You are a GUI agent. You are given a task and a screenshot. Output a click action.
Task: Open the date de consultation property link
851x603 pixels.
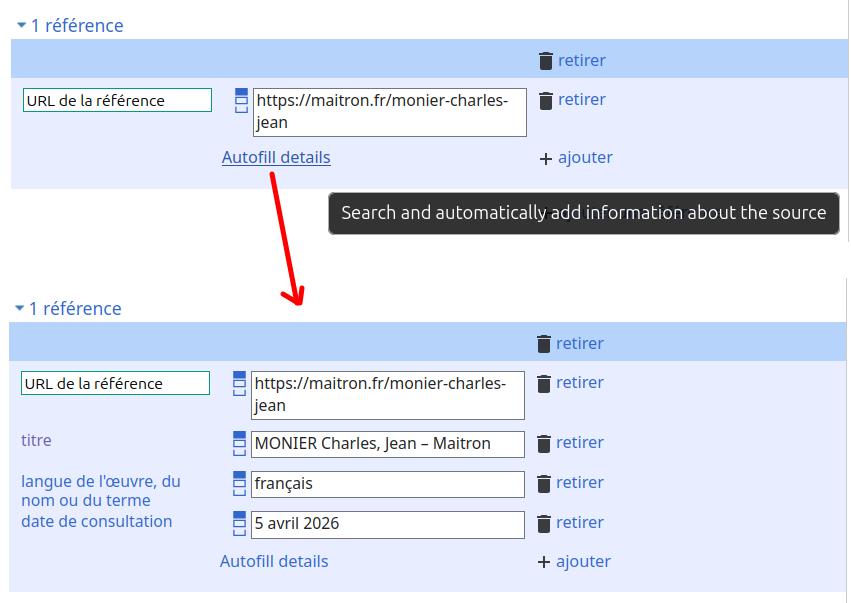point(96,521)
